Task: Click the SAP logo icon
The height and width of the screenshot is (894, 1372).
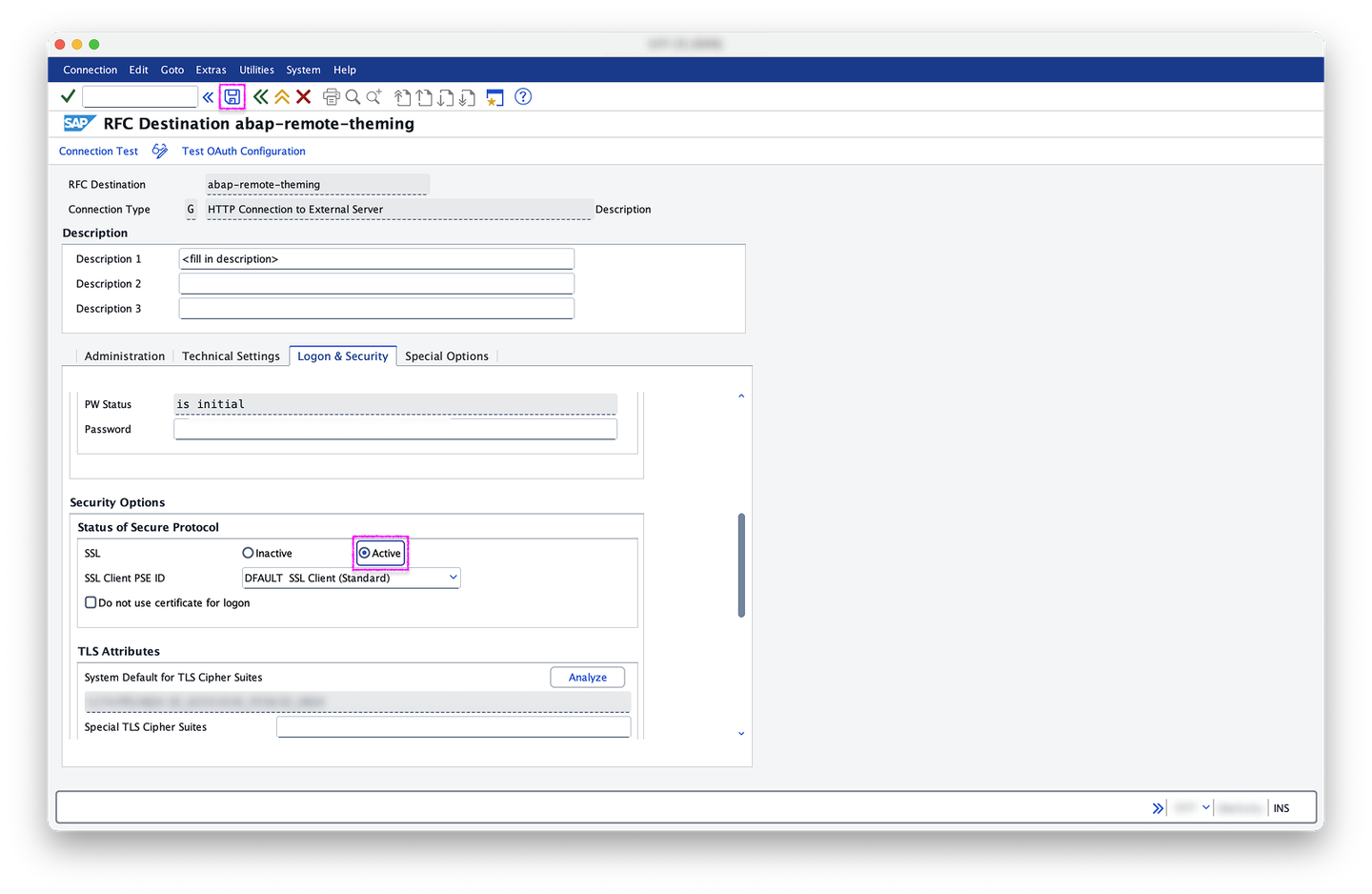Action: point(79,123)
